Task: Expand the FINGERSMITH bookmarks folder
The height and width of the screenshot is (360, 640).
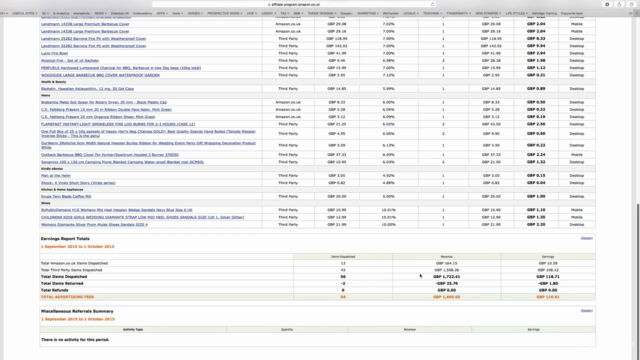Action: click(x=458, y=13)
